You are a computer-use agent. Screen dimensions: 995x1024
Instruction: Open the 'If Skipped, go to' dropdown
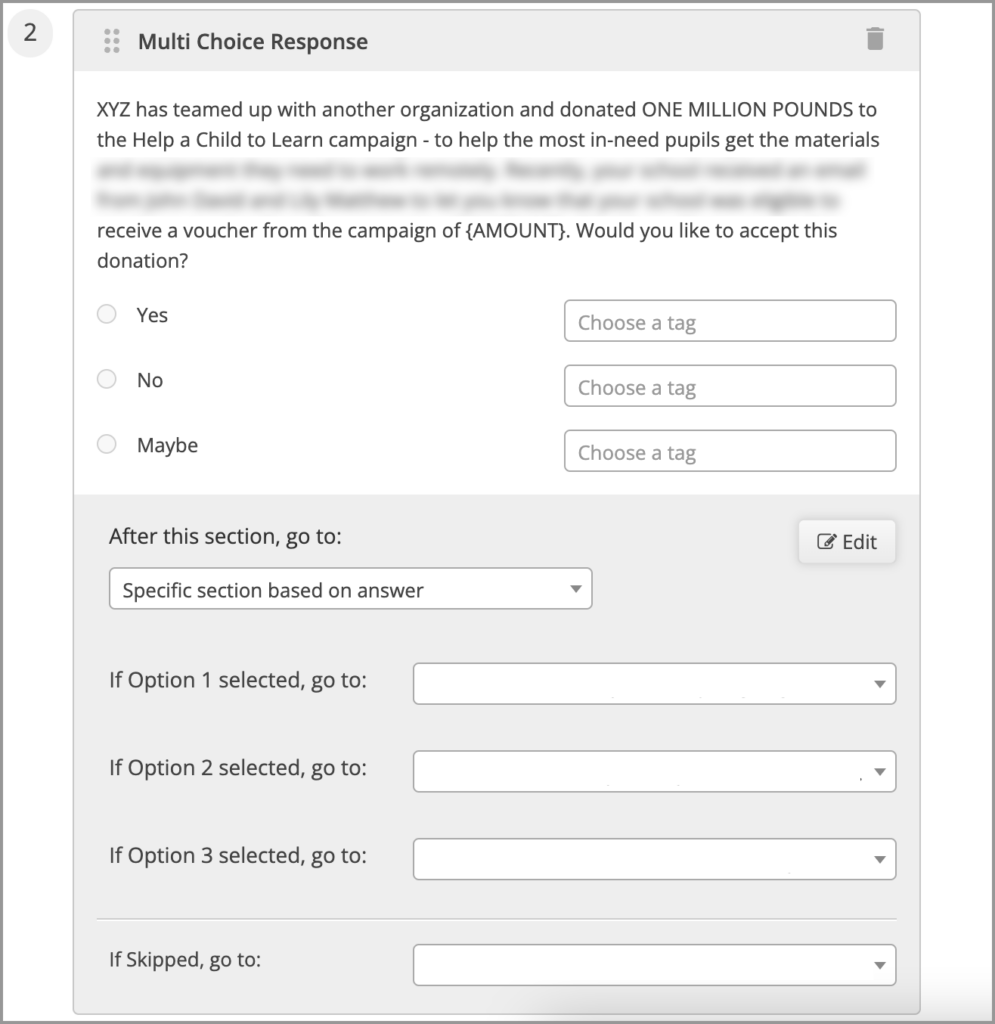[x=654, y=965]
